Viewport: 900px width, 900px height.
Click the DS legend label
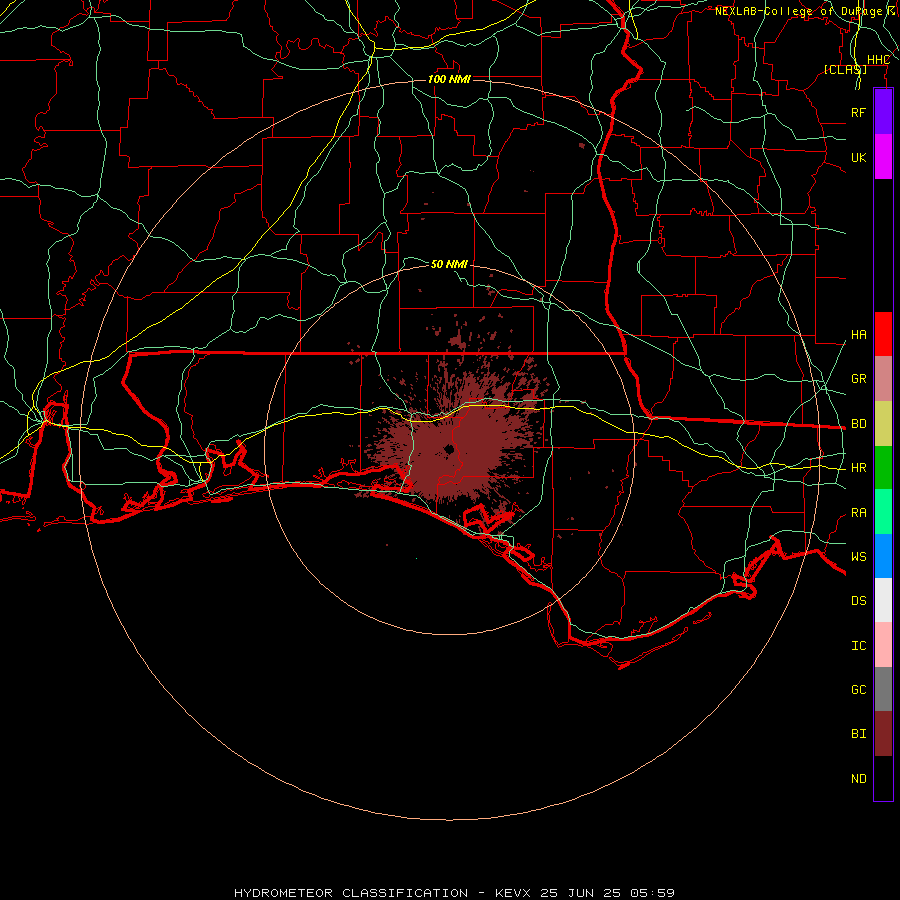tap(858, 601)
